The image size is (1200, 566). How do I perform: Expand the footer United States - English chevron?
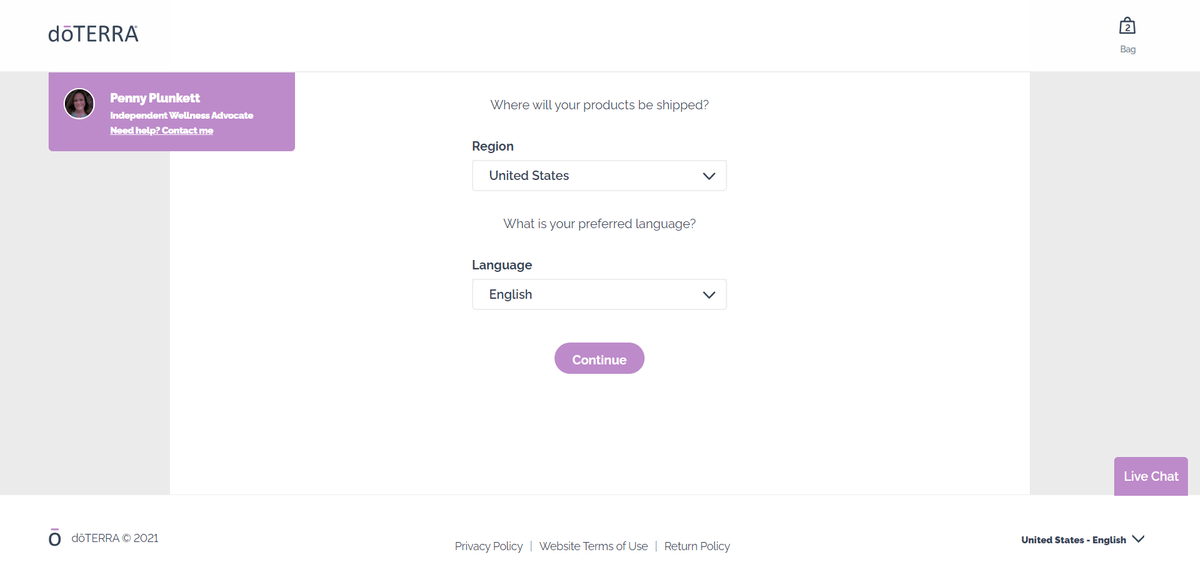pyautogui.click(x=1138, y=540)
